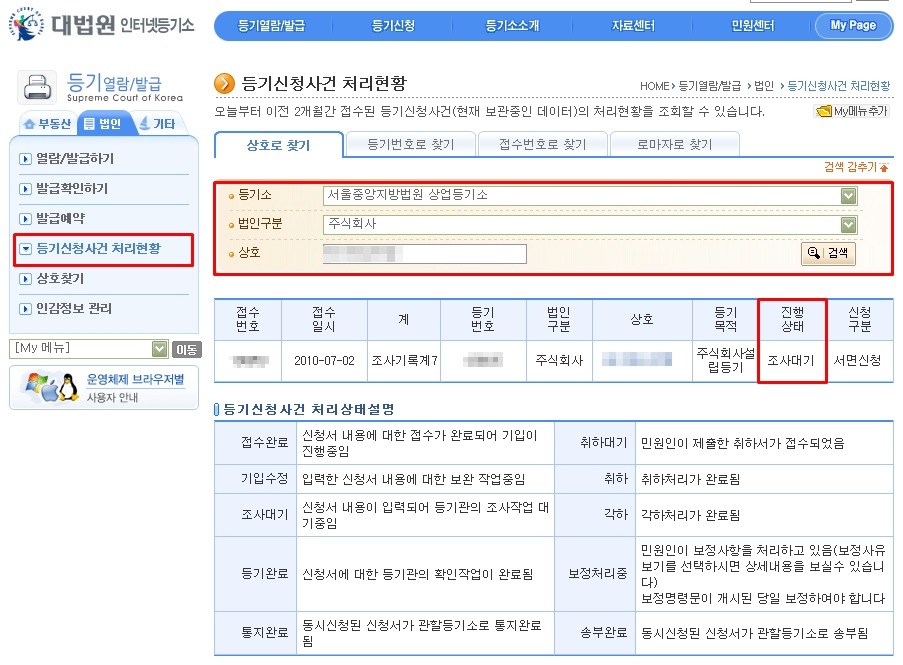Open the 등기신청 top menu
Screen dimensions: 903x665
[393, 25]
